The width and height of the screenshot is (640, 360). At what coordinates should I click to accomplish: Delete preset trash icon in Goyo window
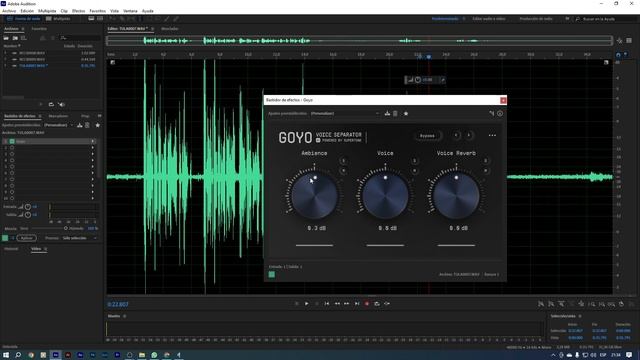[395, 113]
